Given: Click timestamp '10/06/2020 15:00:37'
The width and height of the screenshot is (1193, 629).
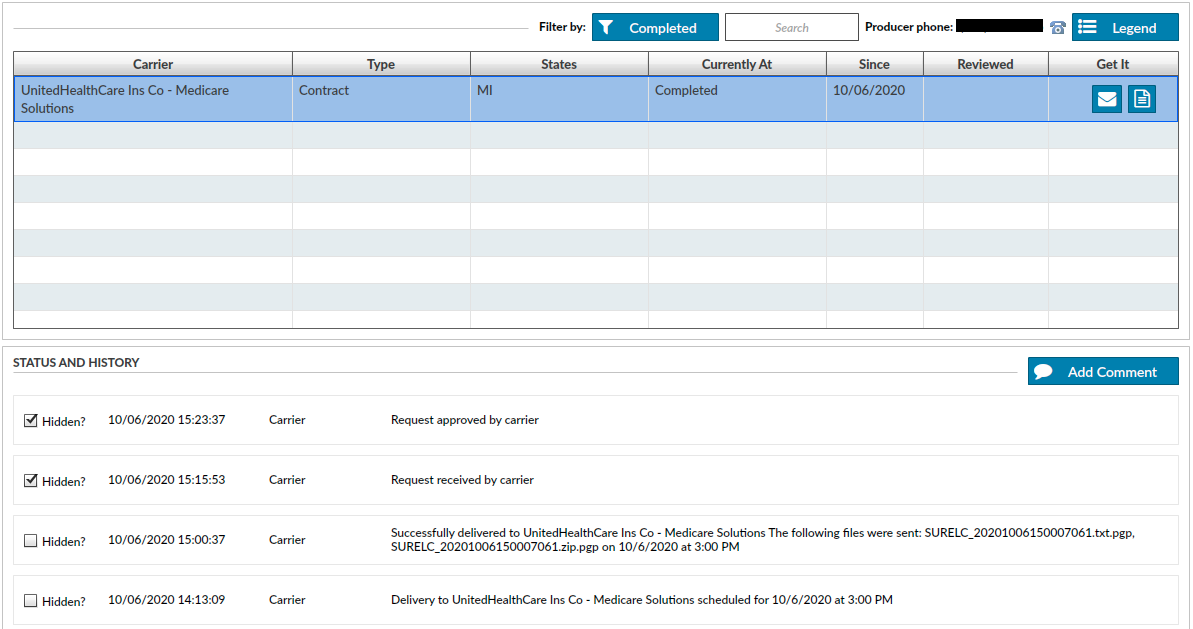Looking at the screenshot, I should pyautogui.click(x=167, y=540).
